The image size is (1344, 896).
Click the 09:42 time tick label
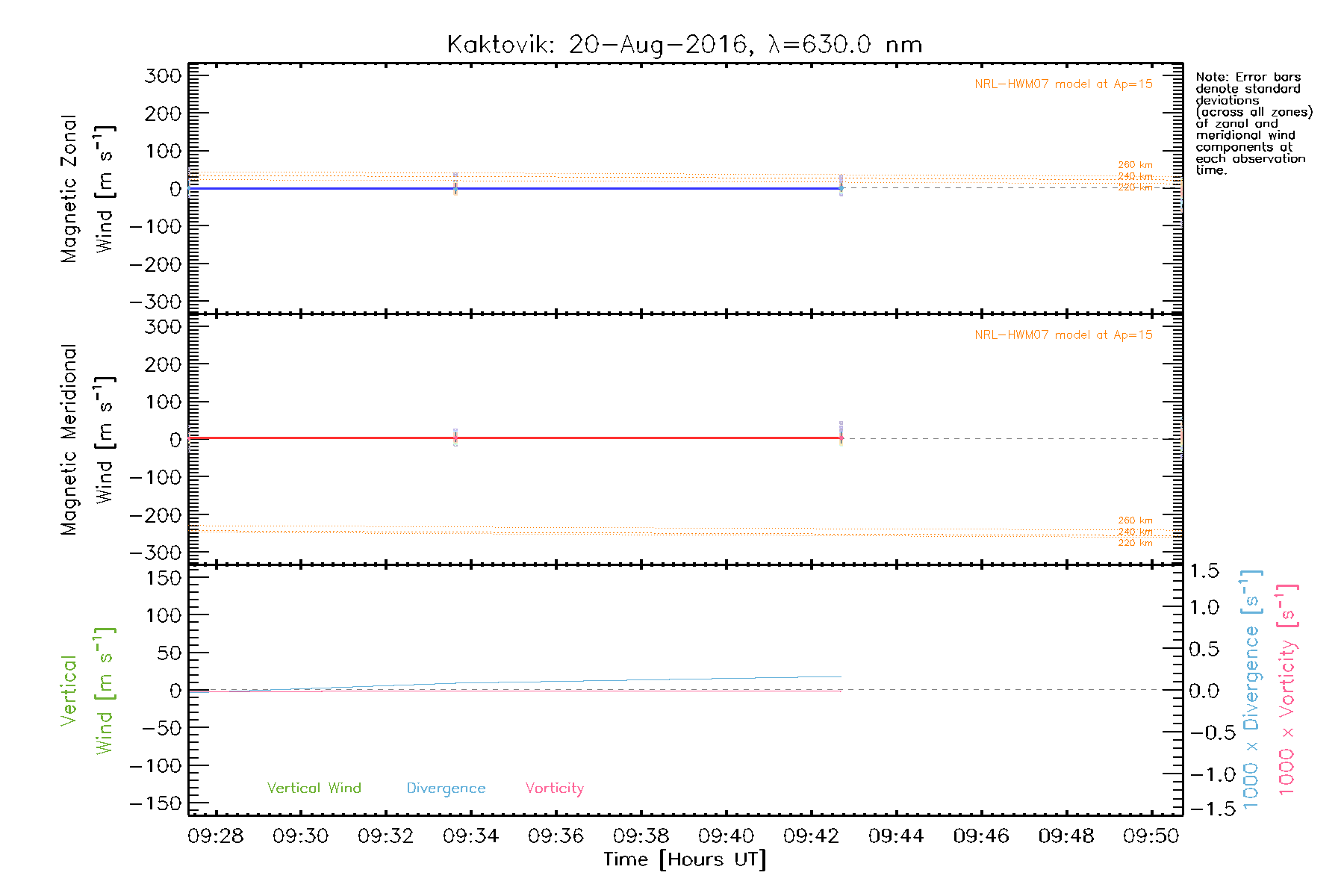pos(812,836)
